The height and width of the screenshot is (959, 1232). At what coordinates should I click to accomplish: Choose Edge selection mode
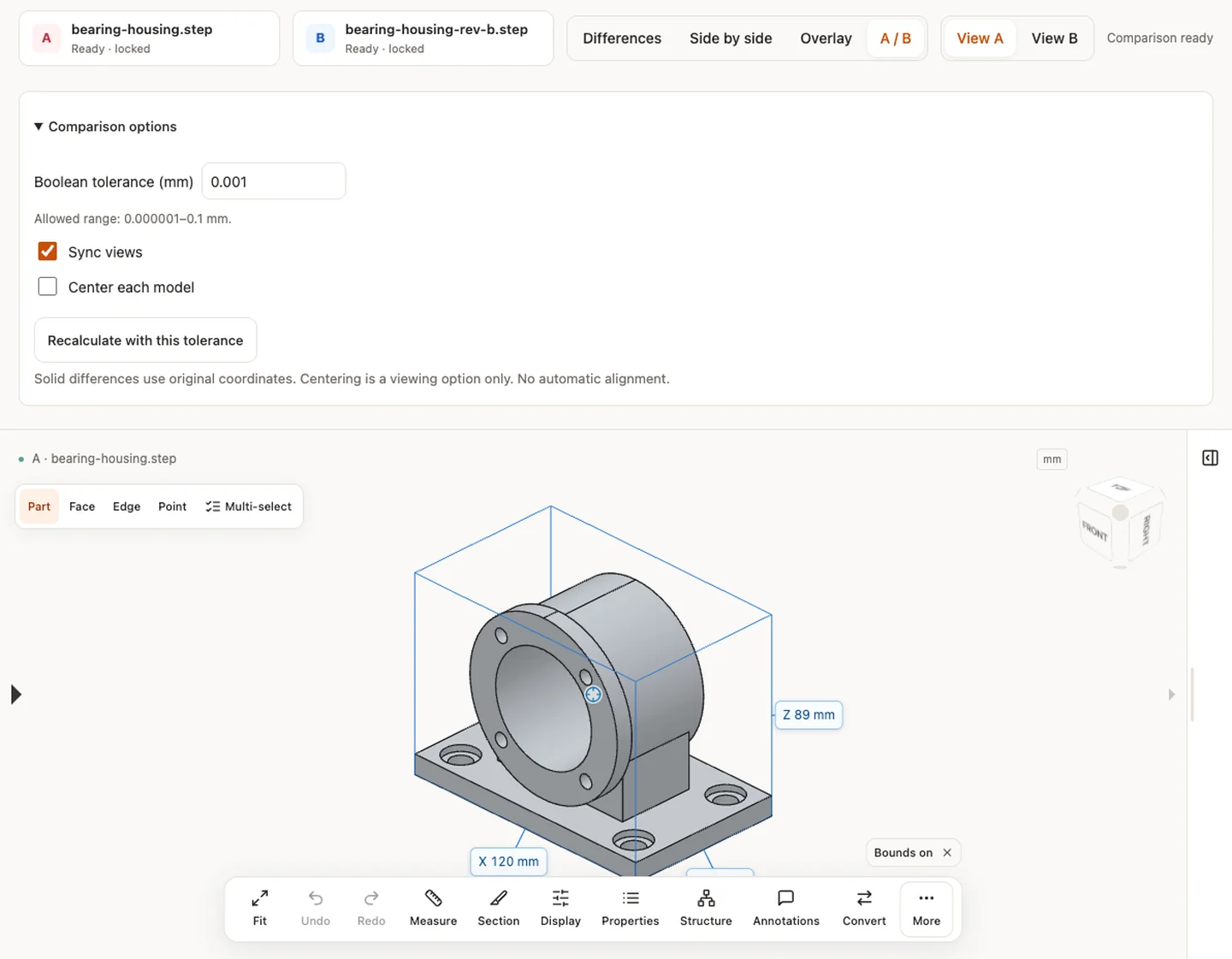click(x=127, y=506)
